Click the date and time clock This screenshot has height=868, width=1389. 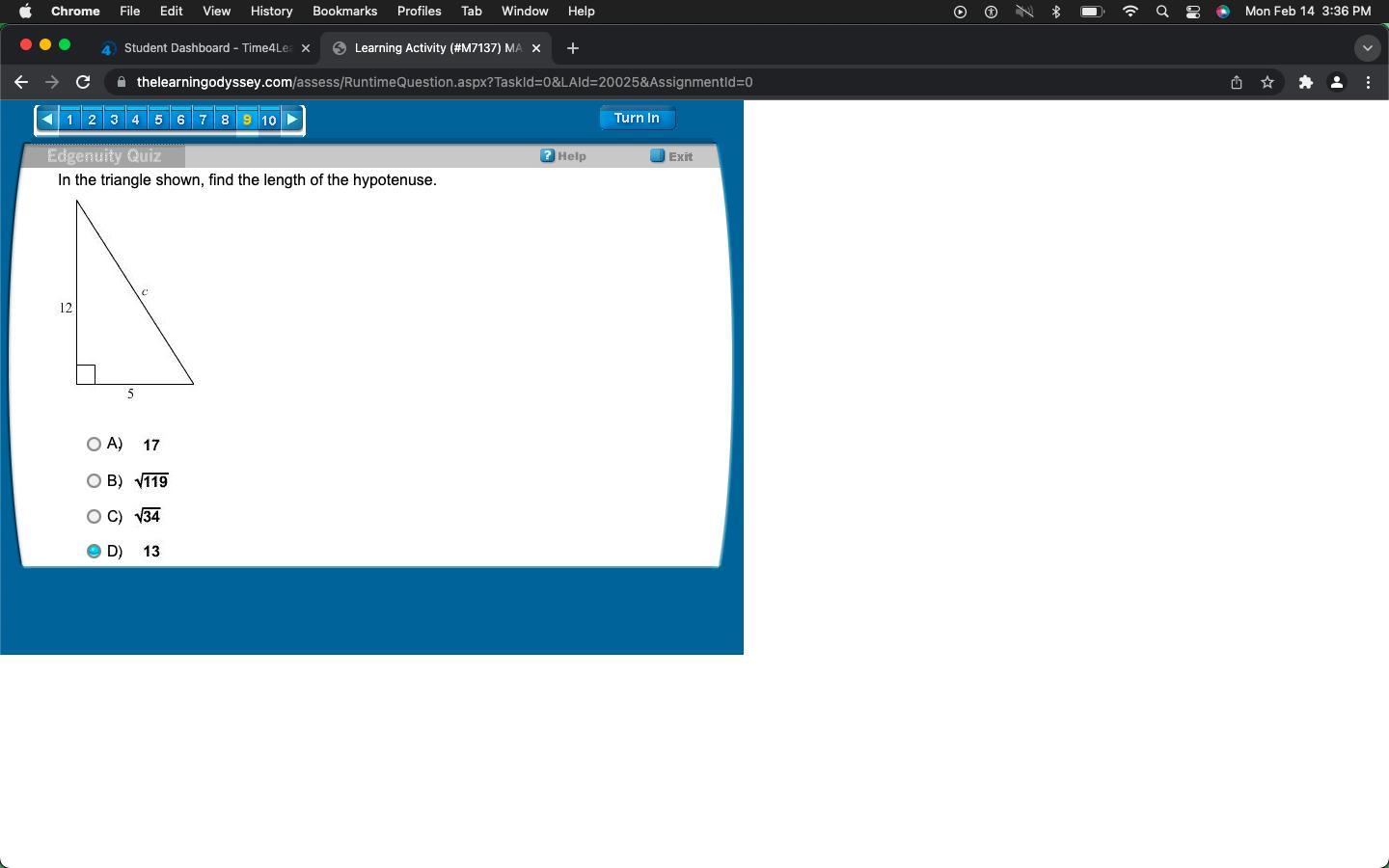1308,12
